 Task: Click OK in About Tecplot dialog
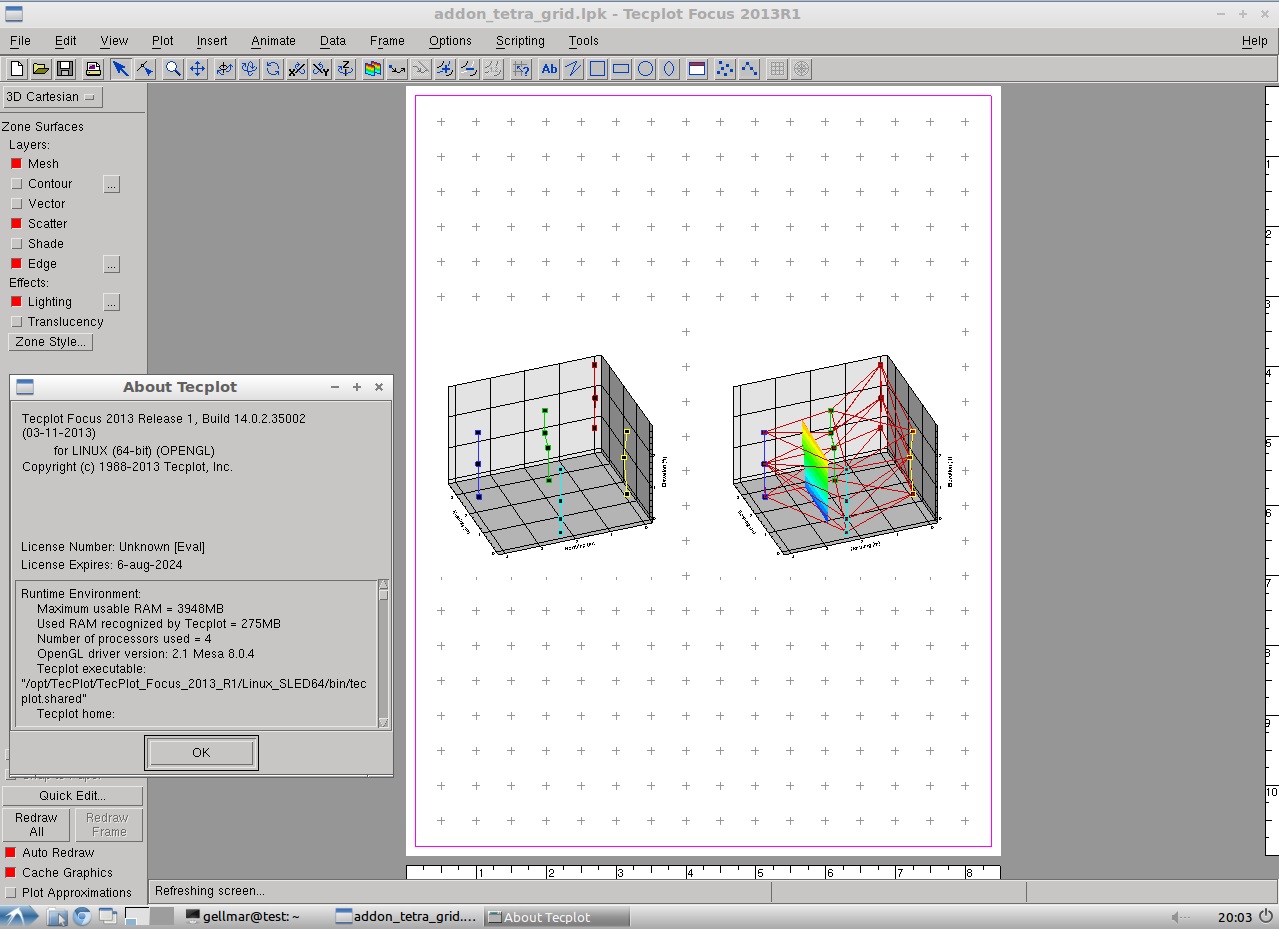[201, 753]
